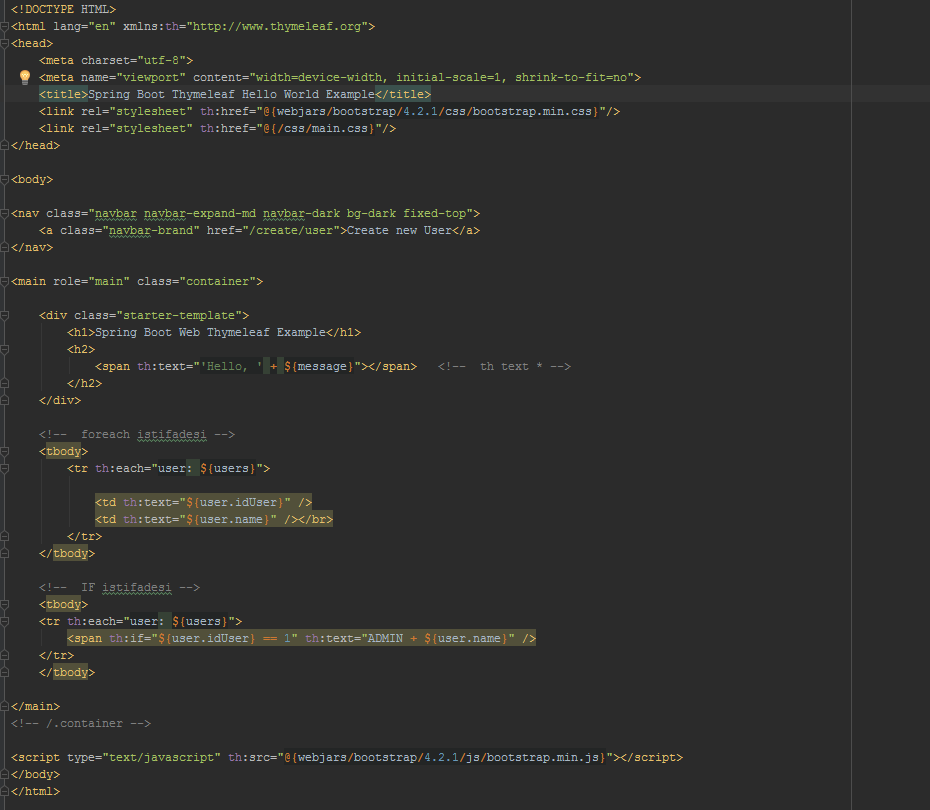930x810 pixels.
Task: Click the meta charset utf-8 line
Action: (x=116, y=60)
